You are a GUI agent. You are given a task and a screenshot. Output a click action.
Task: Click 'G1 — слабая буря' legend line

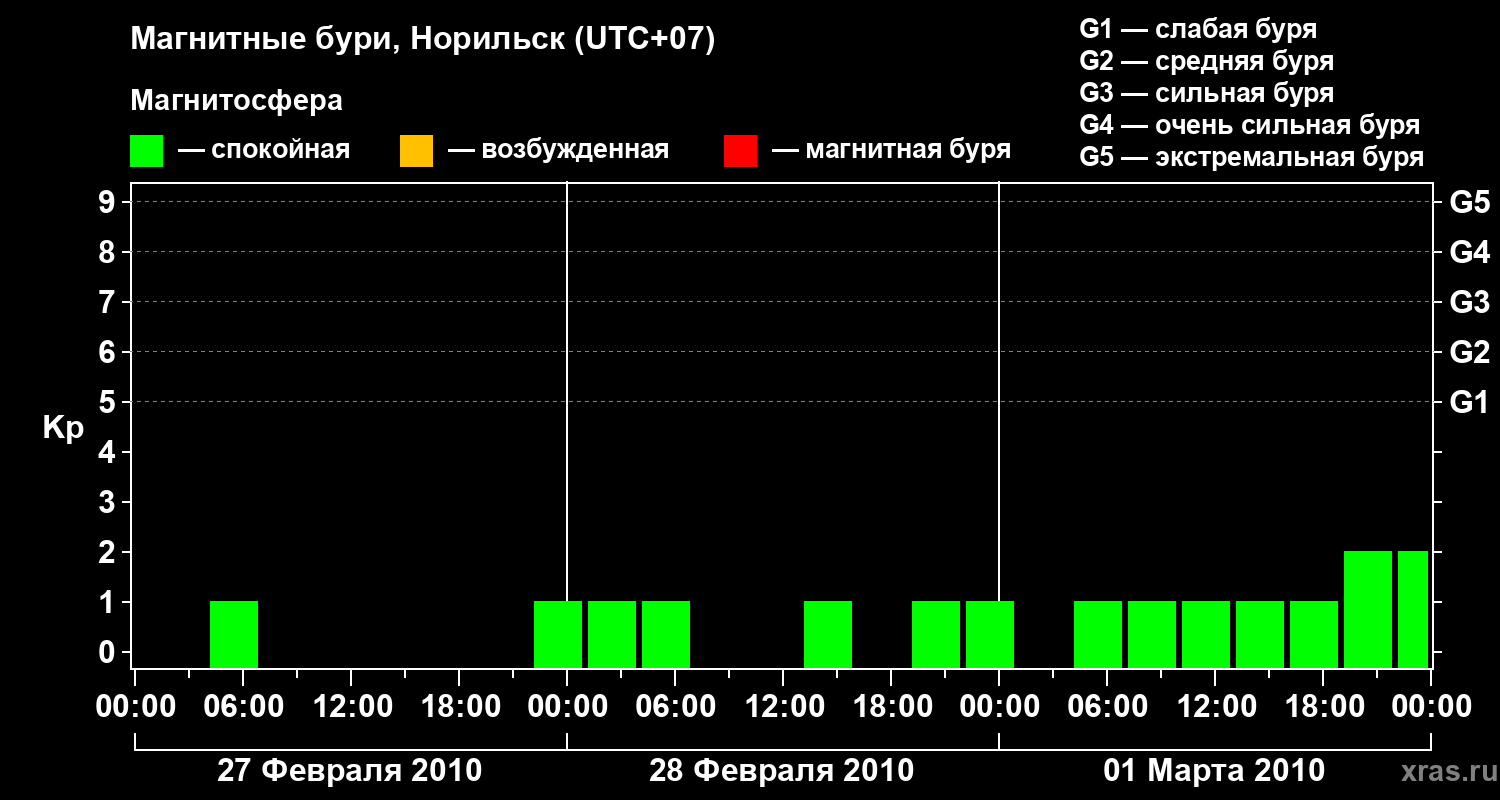coord(1198,29)
